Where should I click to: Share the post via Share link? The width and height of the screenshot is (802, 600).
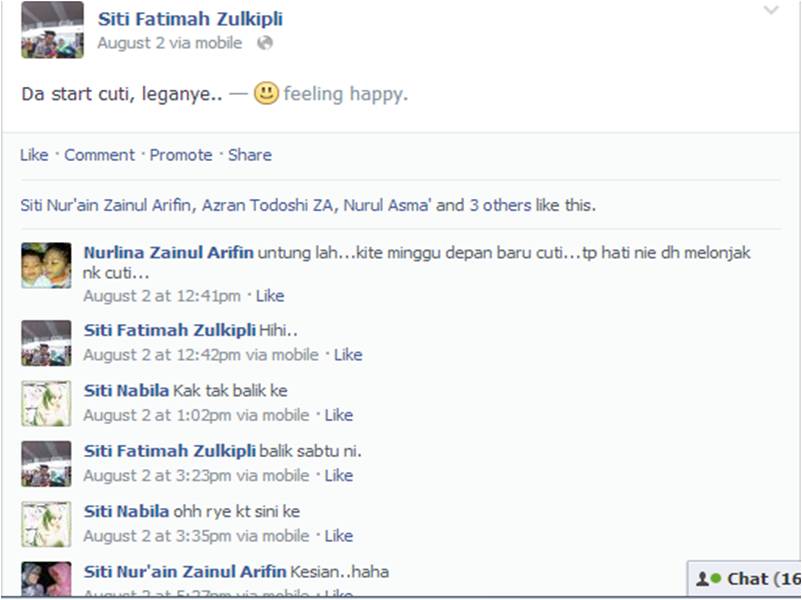(x=250, y=154)
